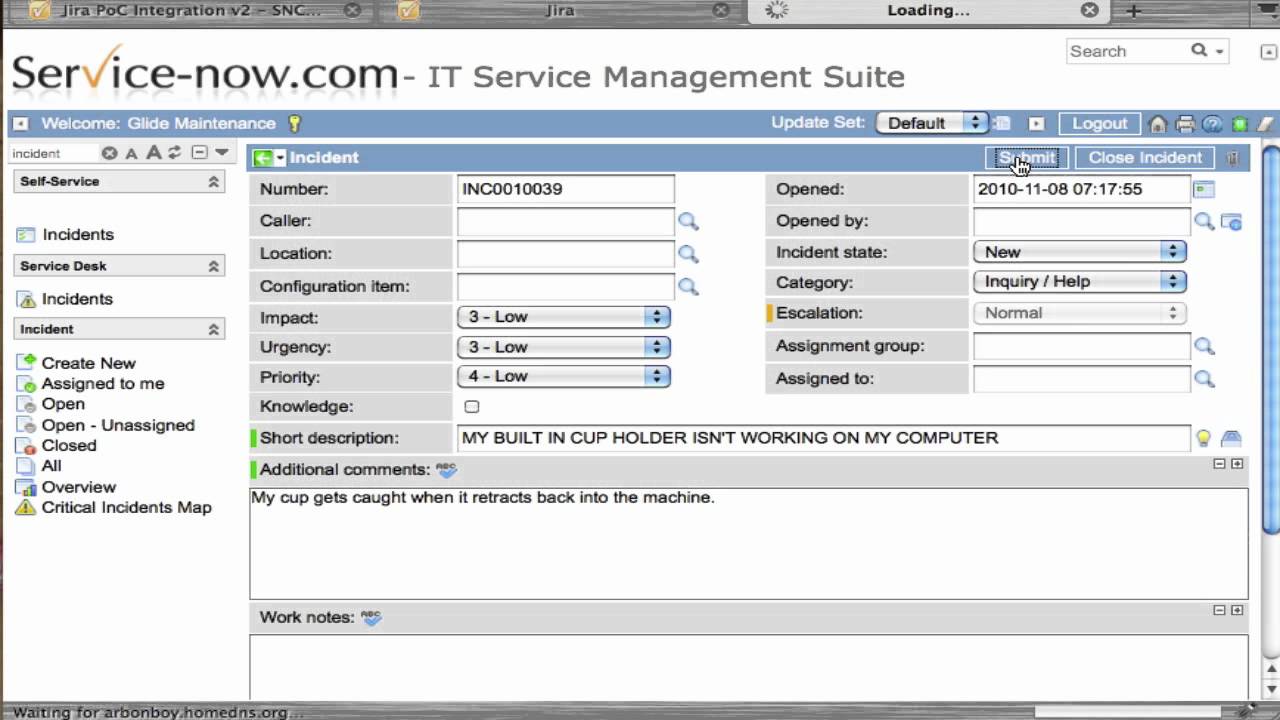1280x720 pixels.
Task: Click the refresh navigator arrows icon
Action: (x=174, y=152)
